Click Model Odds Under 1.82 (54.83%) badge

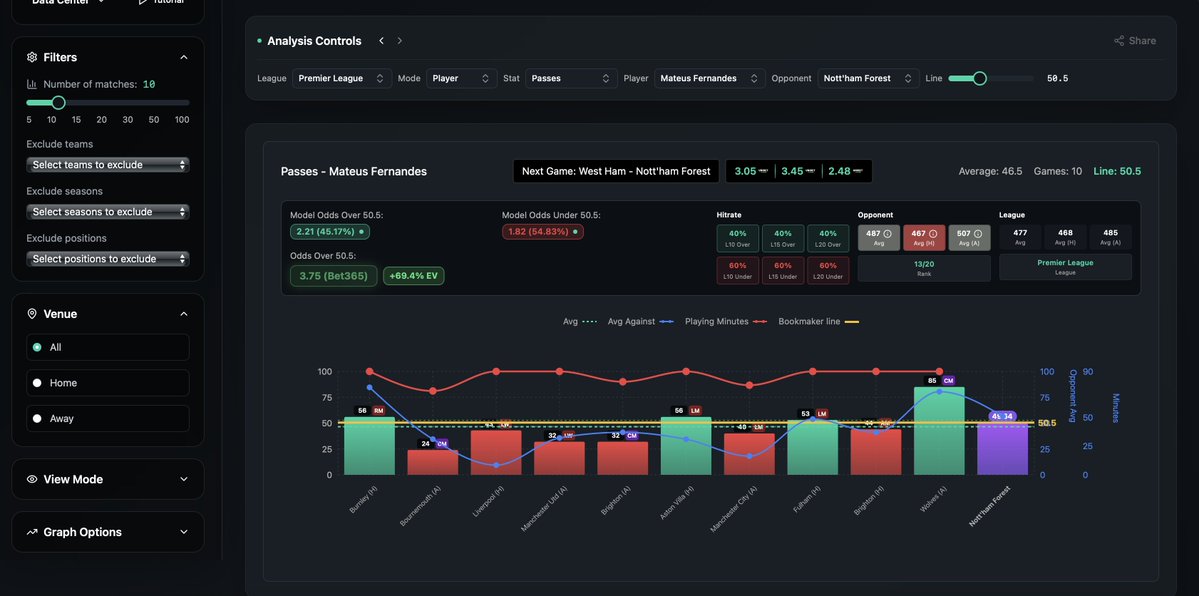point(543,231)
